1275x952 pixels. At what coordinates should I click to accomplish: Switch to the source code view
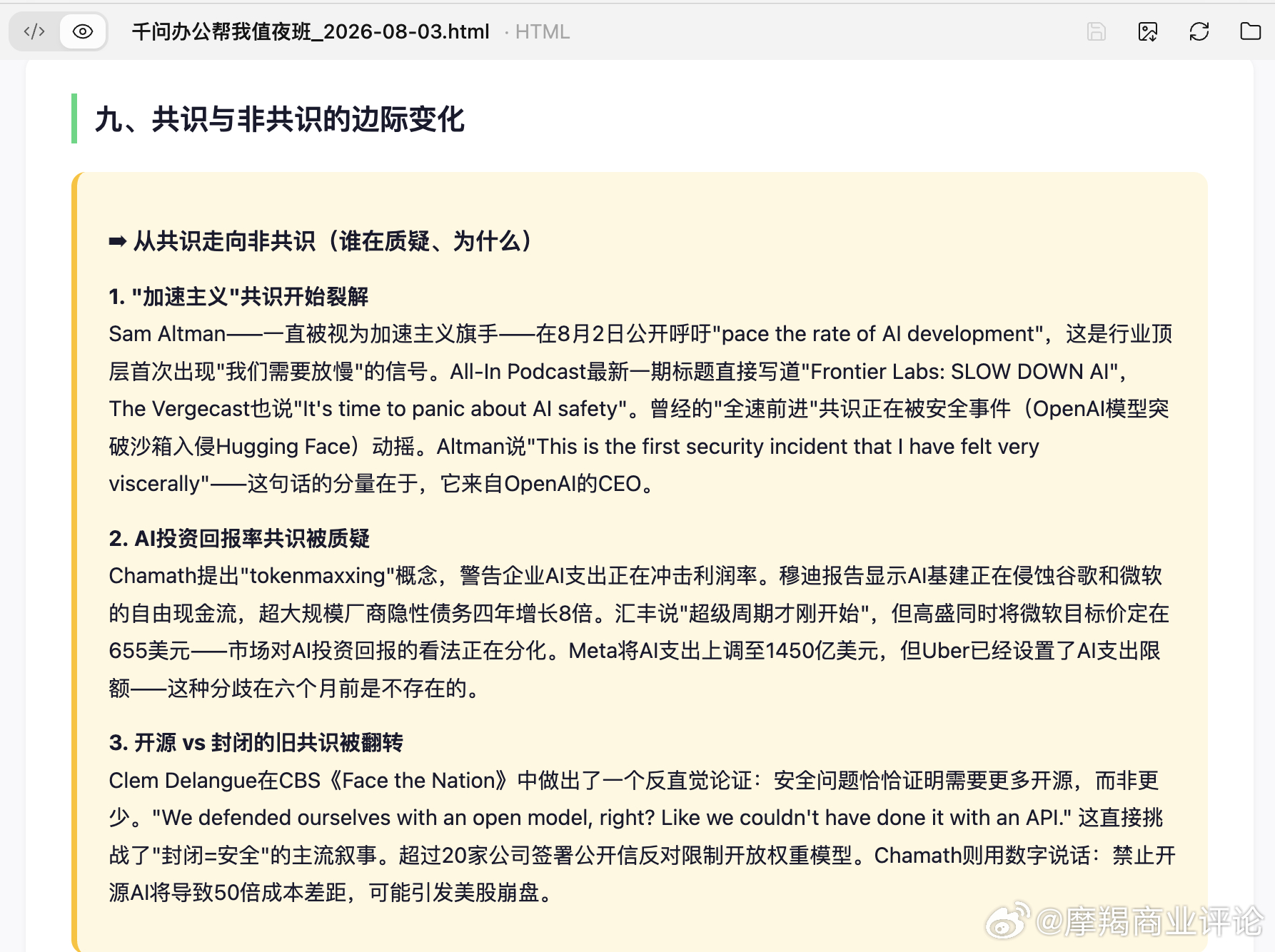pyautogui.click(x=34, y=31)
